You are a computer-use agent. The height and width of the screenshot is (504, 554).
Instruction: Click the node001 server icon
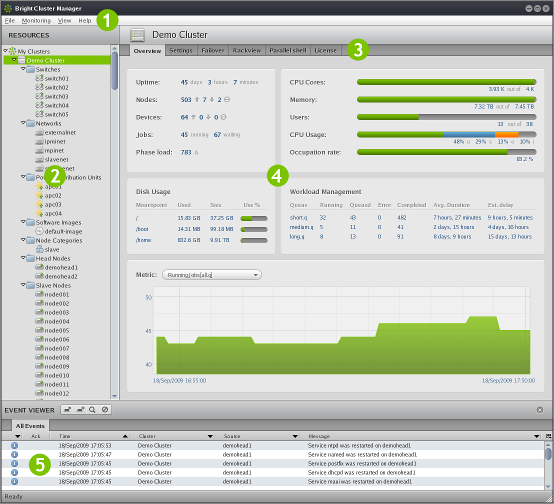pos(39,294)
